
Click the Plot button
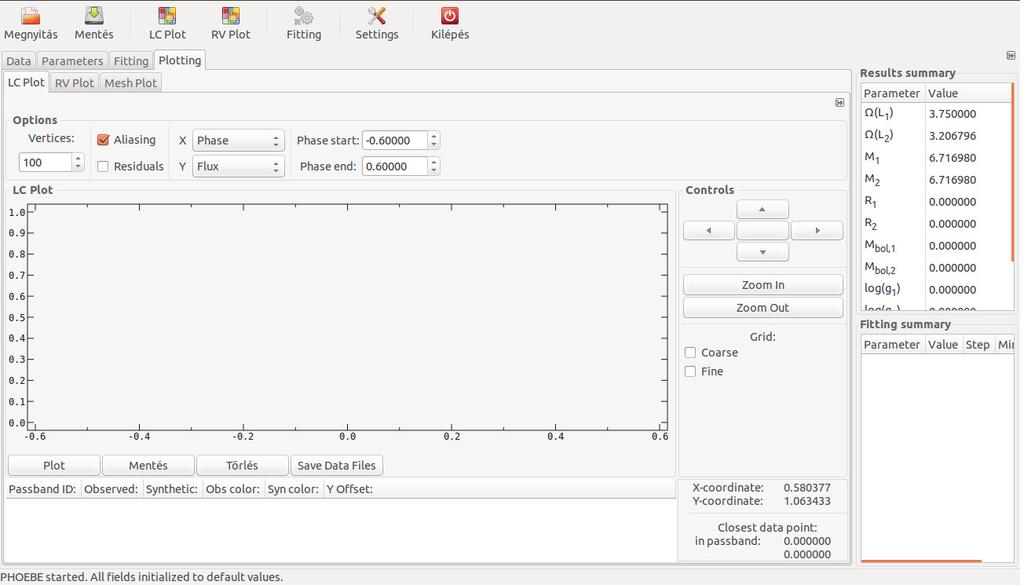(54, 466)
